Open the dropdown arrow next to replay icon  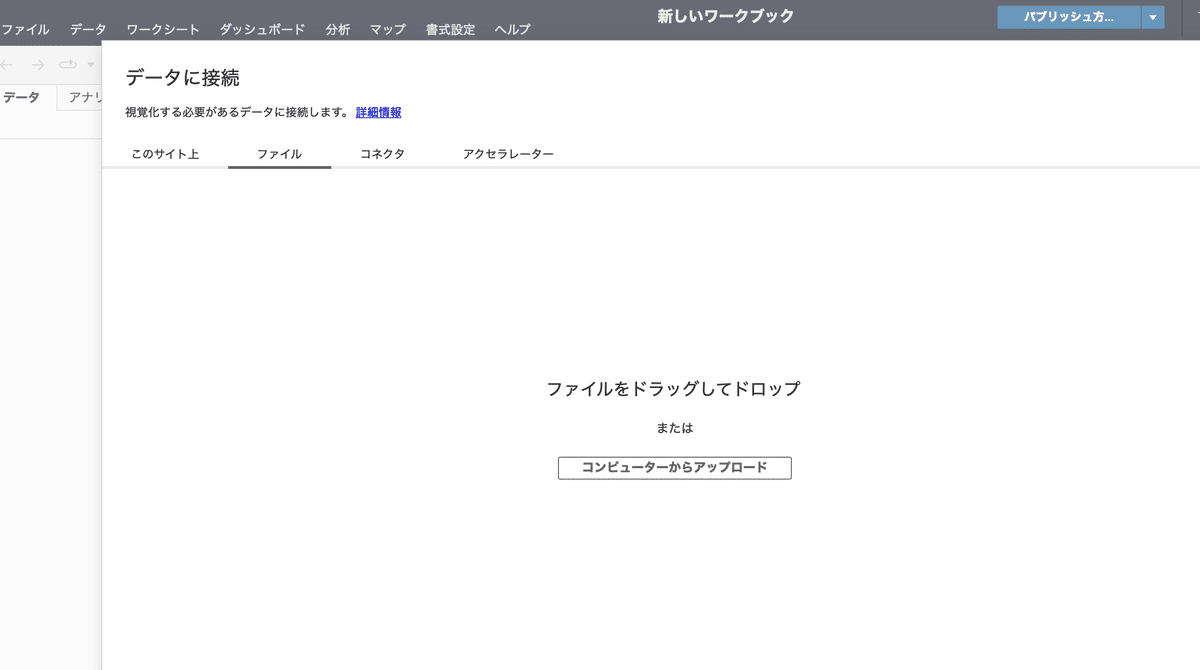tap(91, 65)
